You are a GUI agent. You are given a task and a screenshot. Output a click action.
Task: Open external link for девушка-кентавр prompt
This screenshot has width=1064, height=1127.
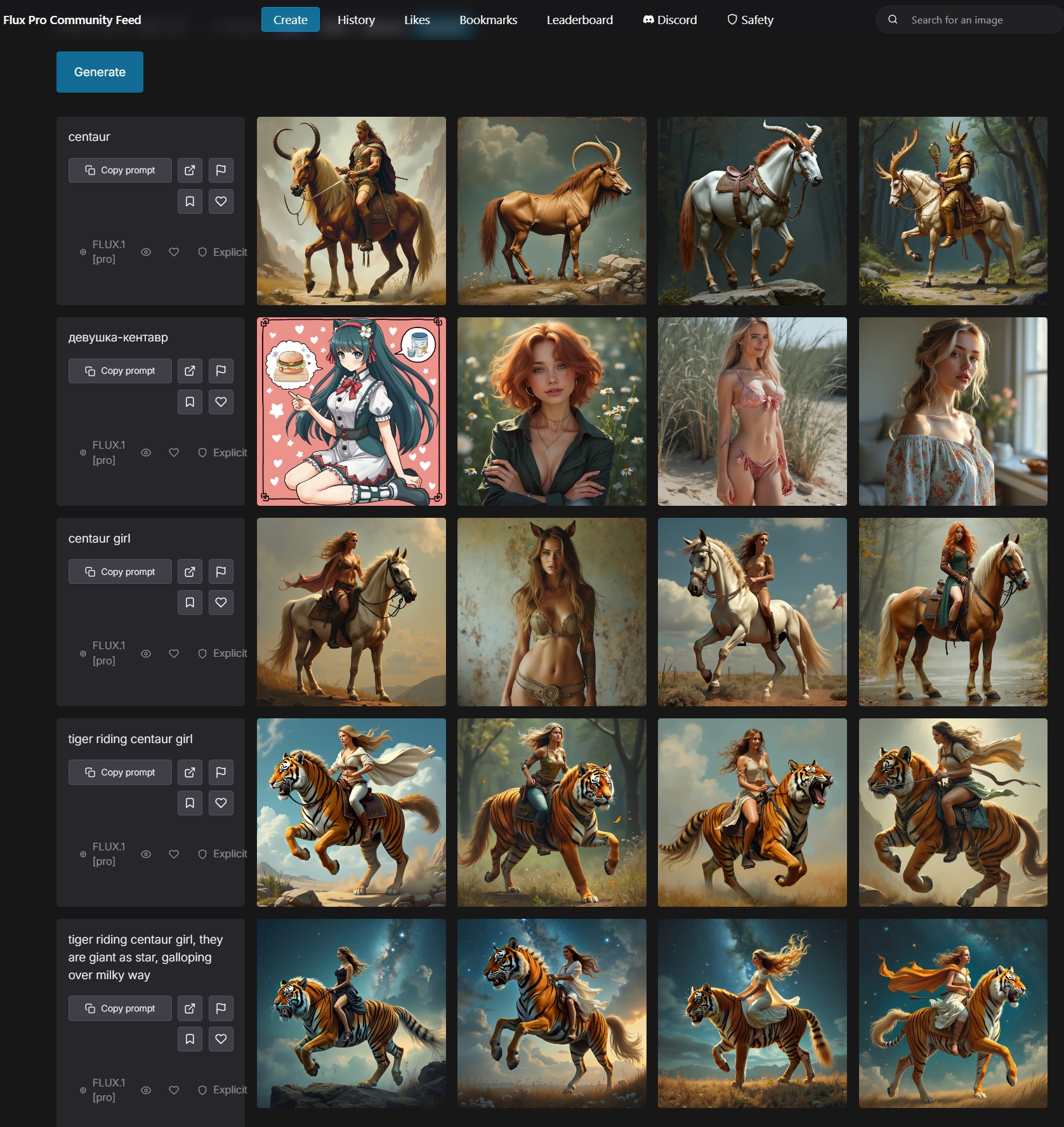[x=190, y=371]
